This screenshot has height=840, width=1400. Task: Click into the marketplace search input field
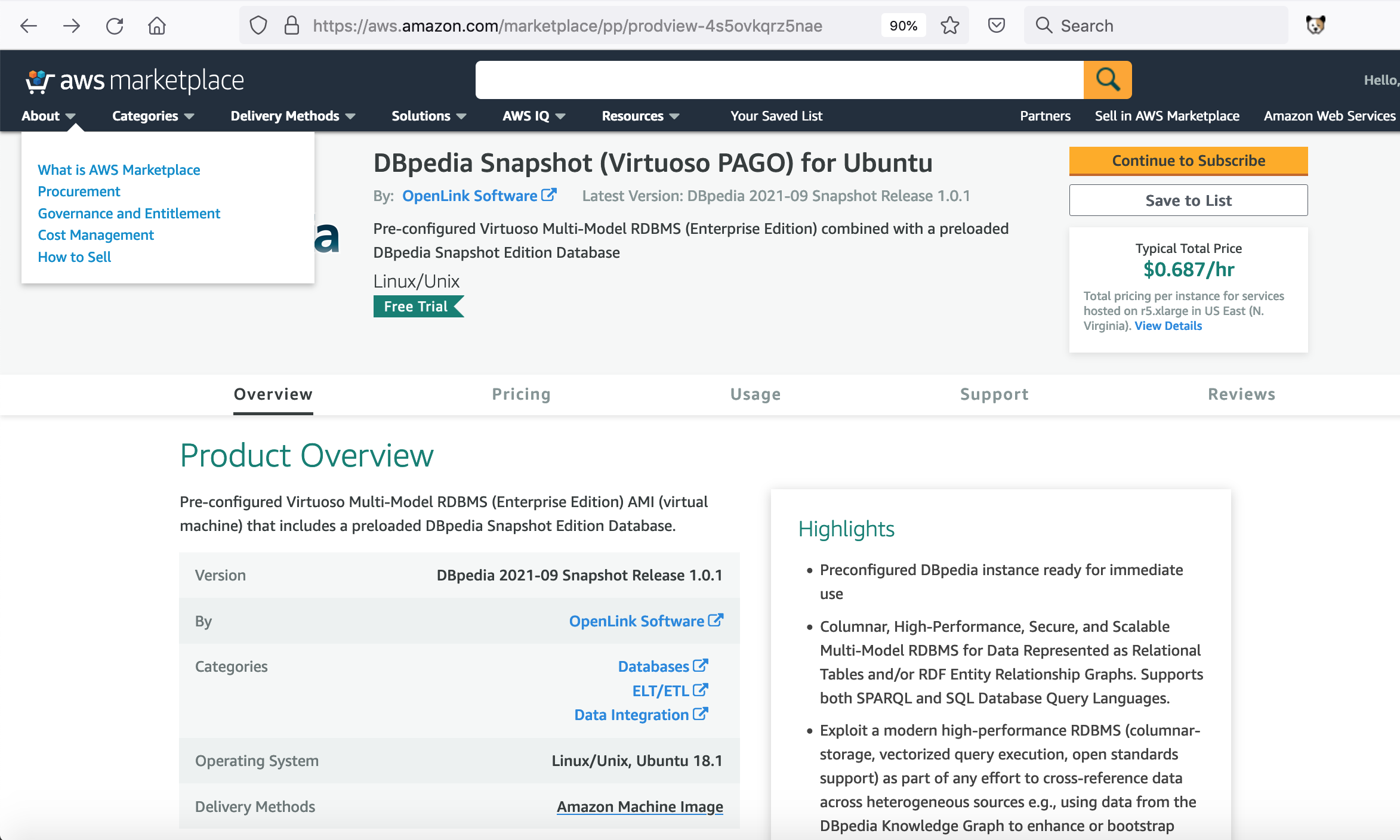click(779, 80)
